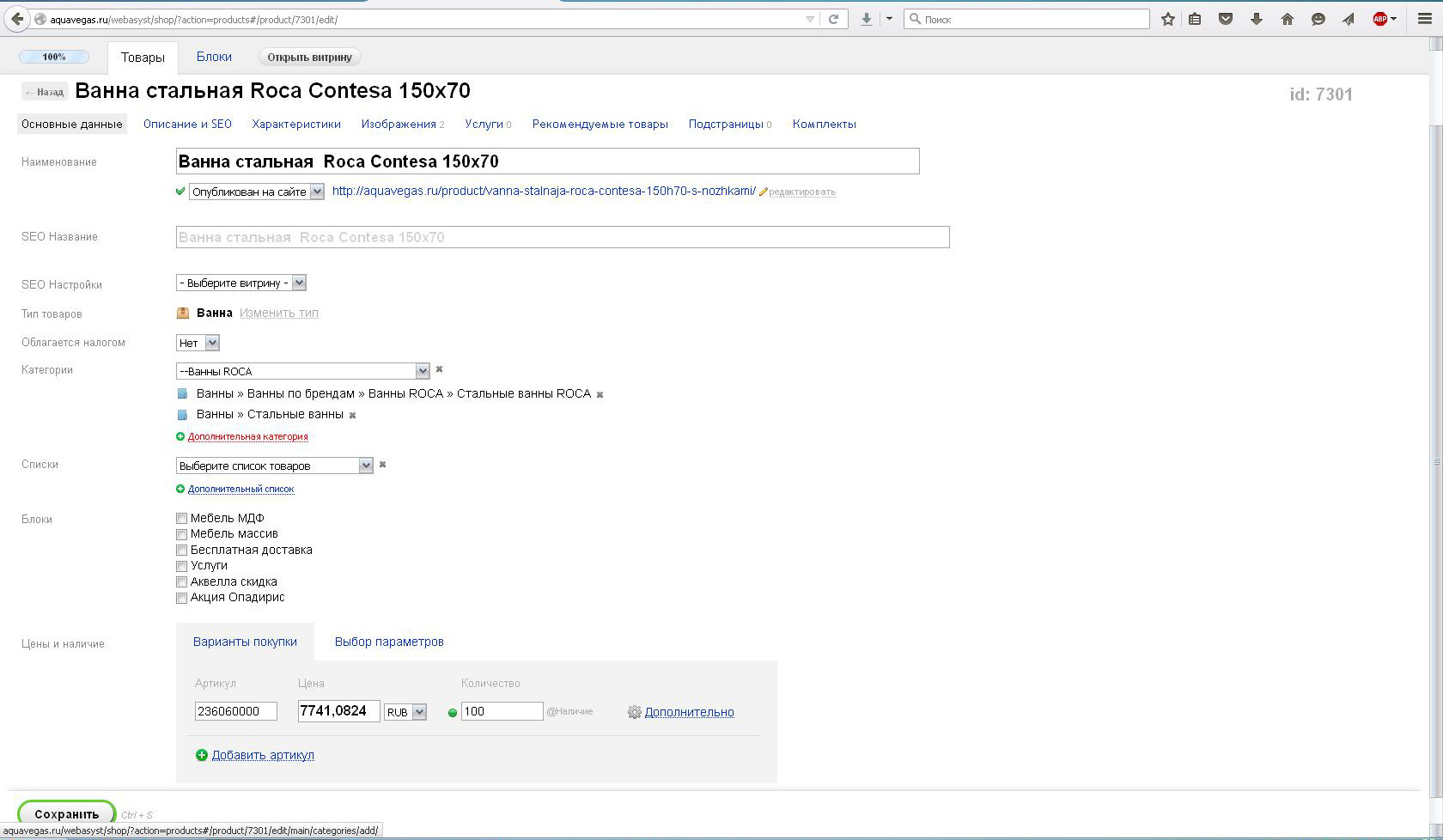Click the Сохранить button
The width and height of the screenshot is (1443, 840).
click(x=67, y=813)
